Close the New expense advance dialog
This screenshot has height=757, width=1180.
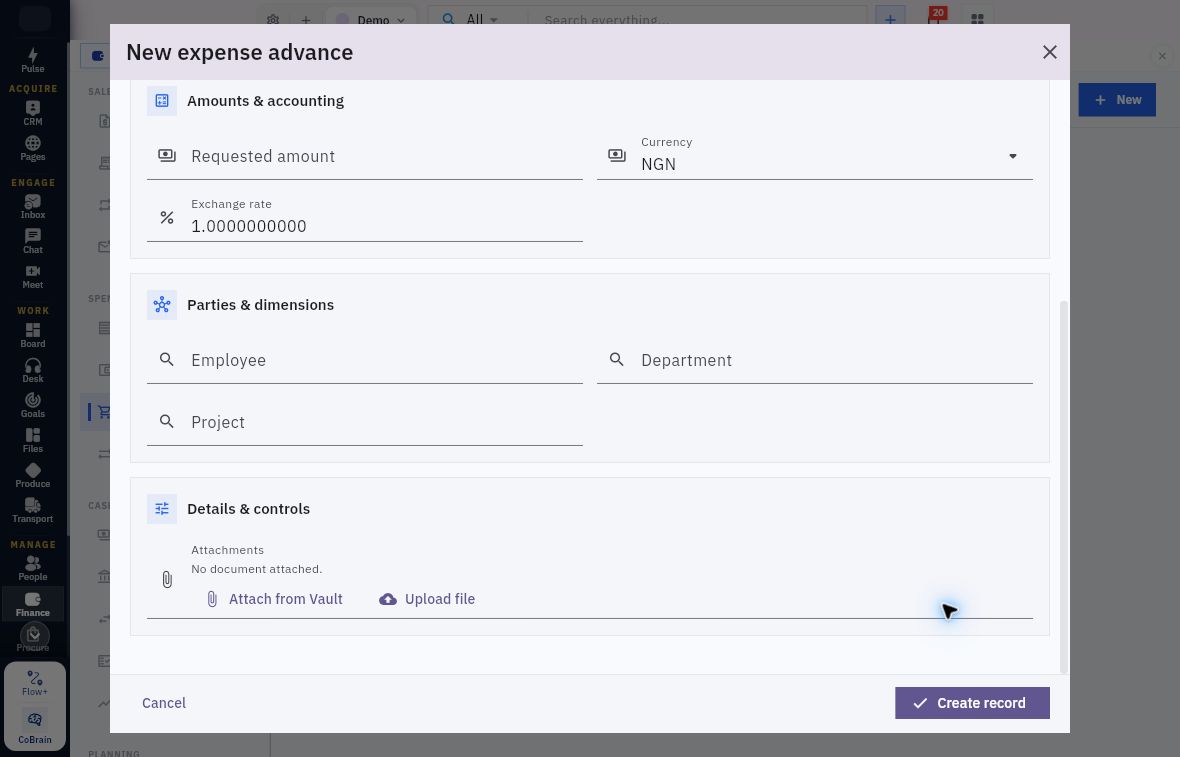(x=1049, y=52)
